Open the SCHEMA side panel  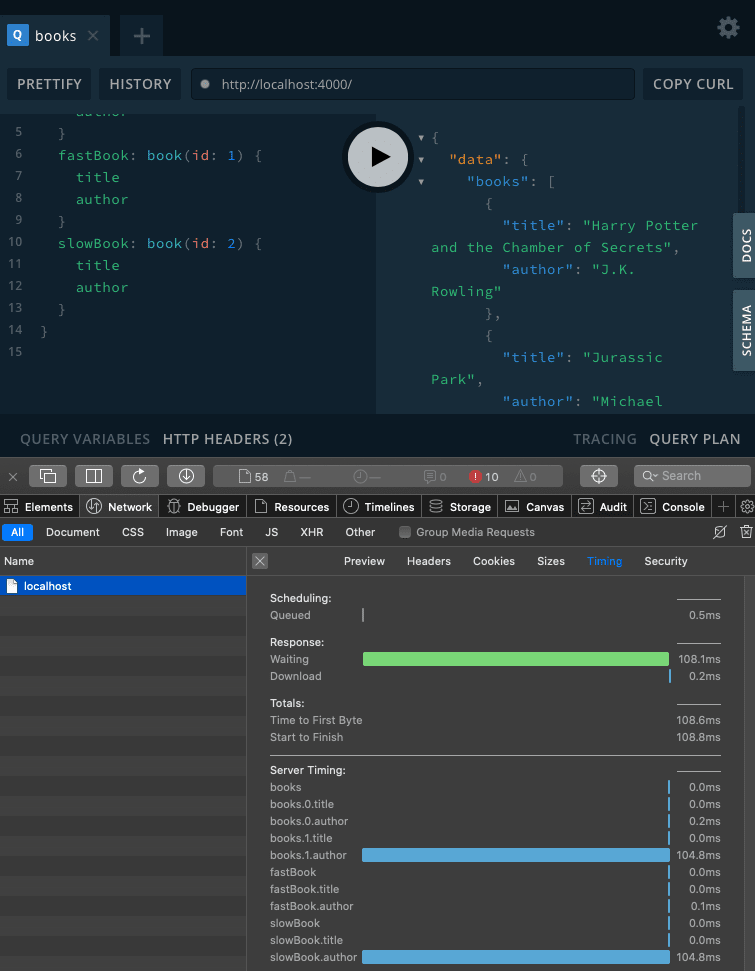[744, 331]
